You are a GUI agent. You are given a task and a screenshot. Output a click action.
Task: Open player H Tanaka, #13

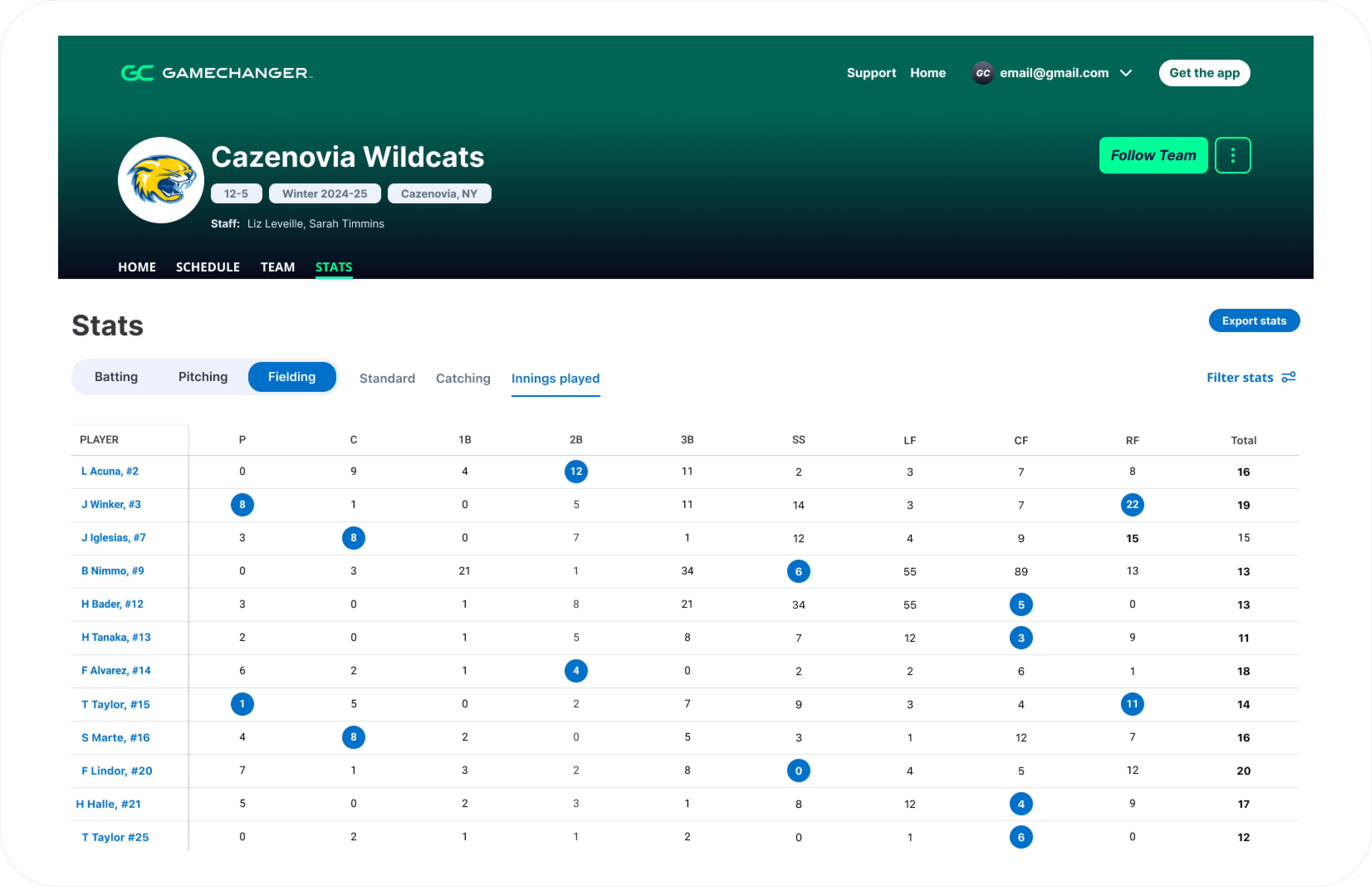(116, 638)
